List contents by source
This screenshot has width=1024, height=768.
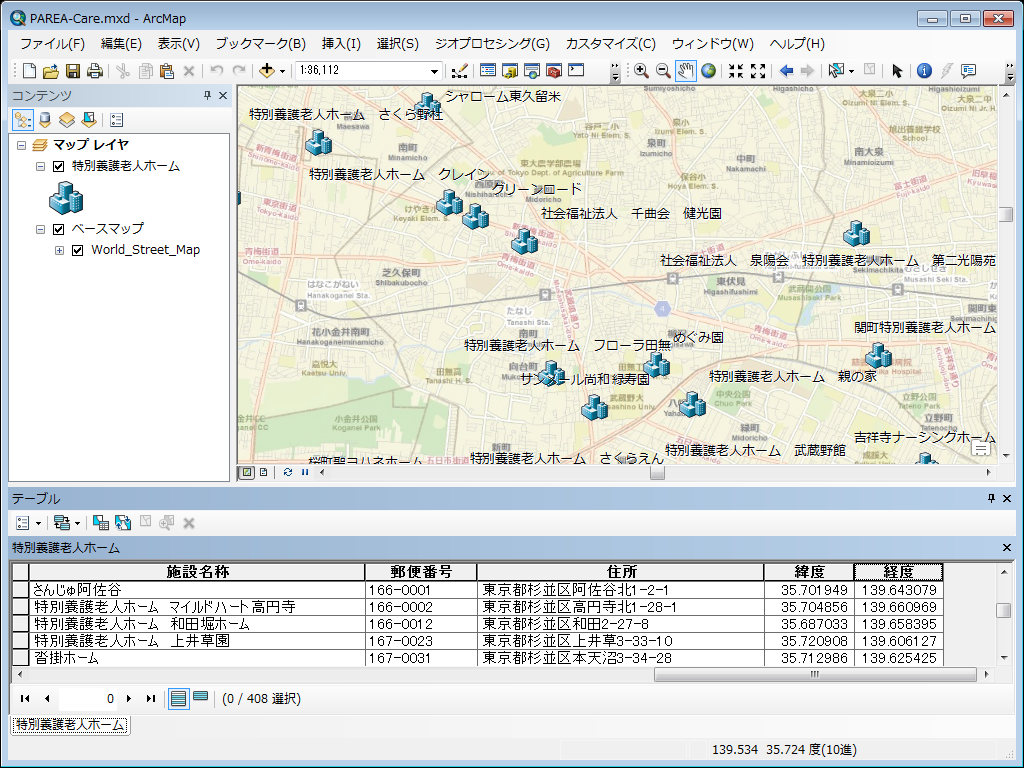(45, 120)
